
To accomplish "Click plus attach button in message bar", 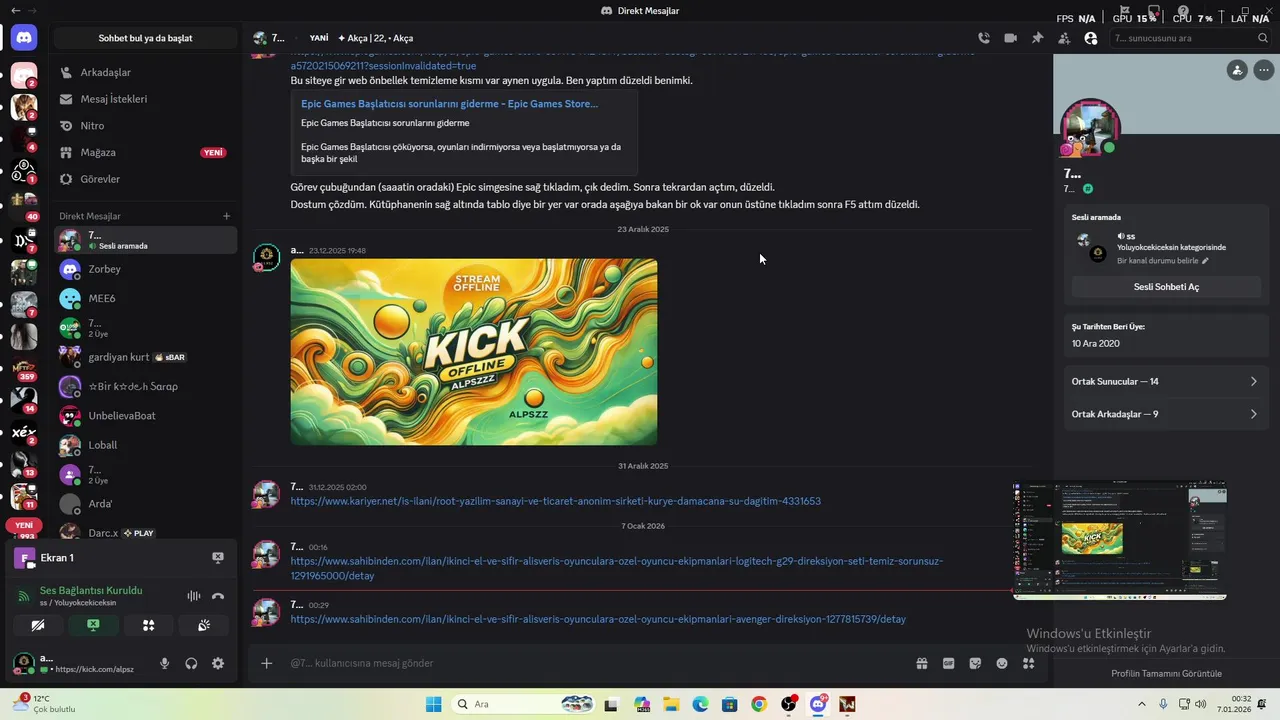I will tap(266, 663).
